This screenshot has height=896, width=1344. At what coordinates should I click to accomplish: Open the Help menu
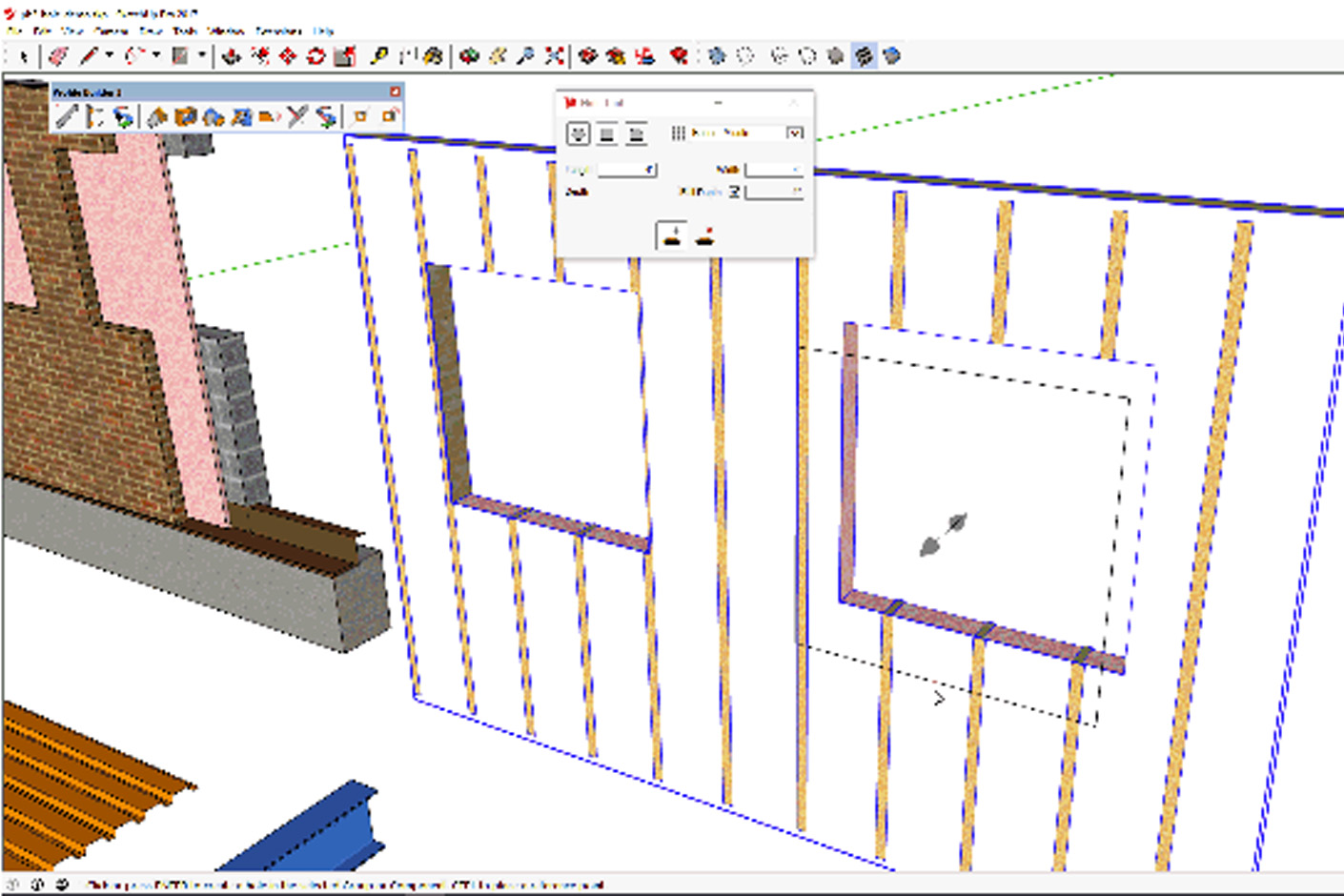[x=323, y=31]
